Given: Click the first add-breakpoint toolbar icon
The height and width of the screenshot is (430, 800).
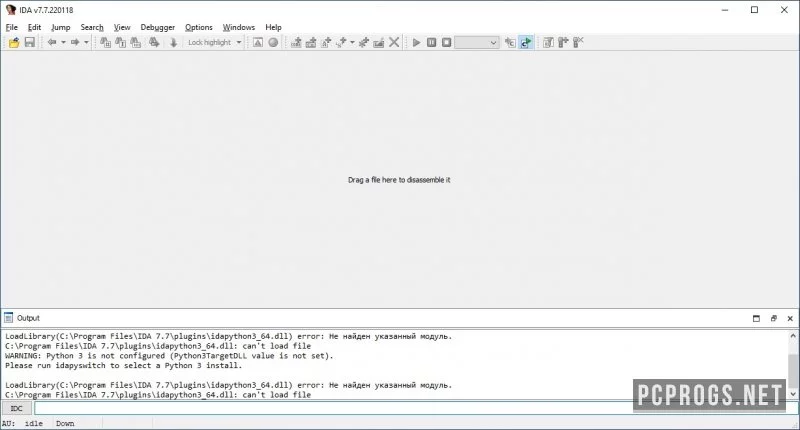Looking at the screenshot, I should tap(296, 42).
